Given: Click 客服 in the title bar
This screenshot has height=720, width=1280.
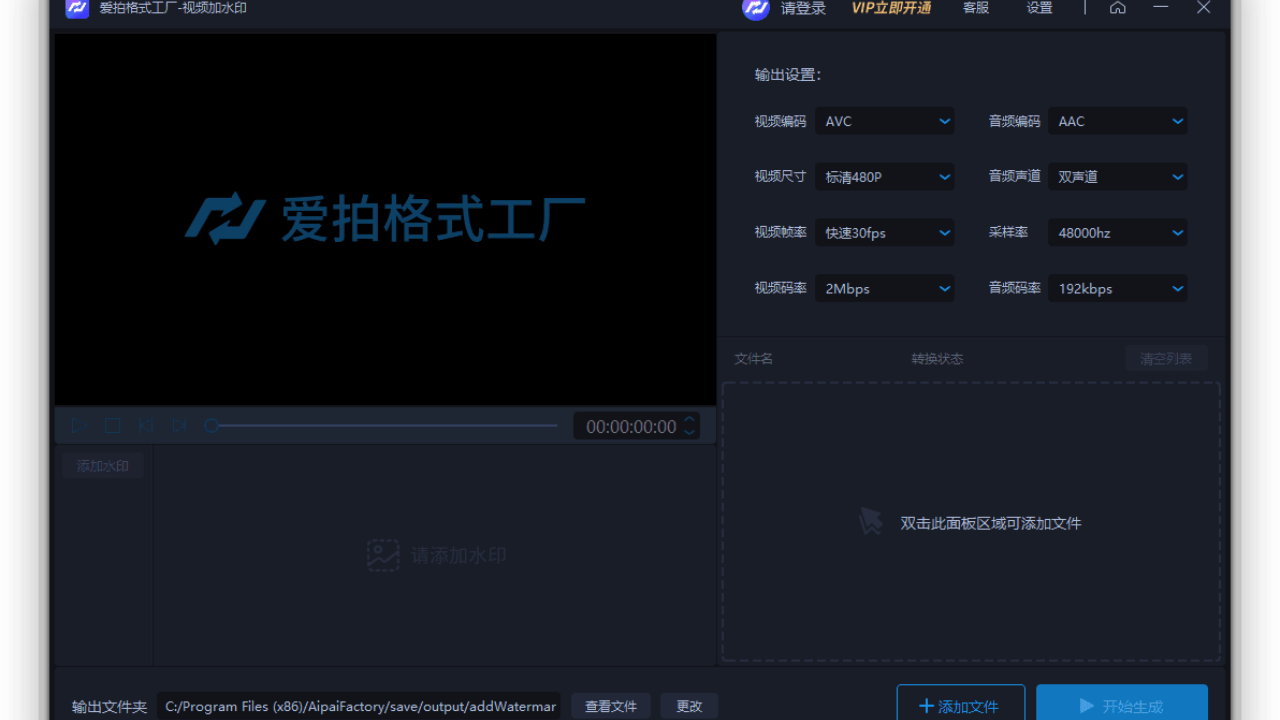Looking at the screenshot, I should coord(975,8).
